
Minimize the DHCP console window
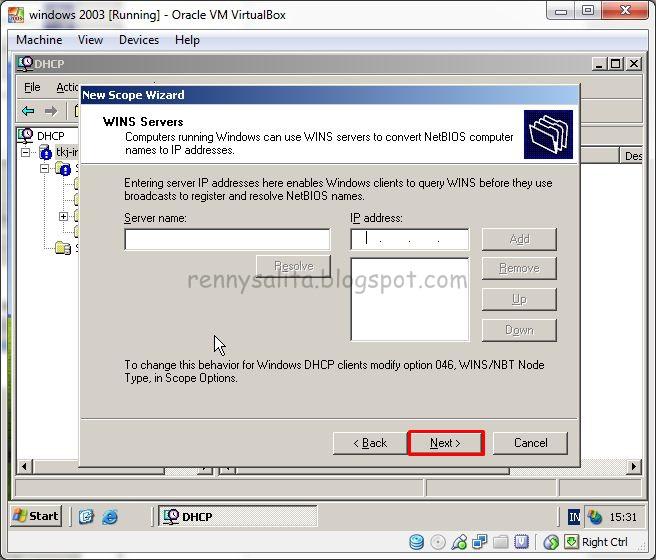[599, 64]
